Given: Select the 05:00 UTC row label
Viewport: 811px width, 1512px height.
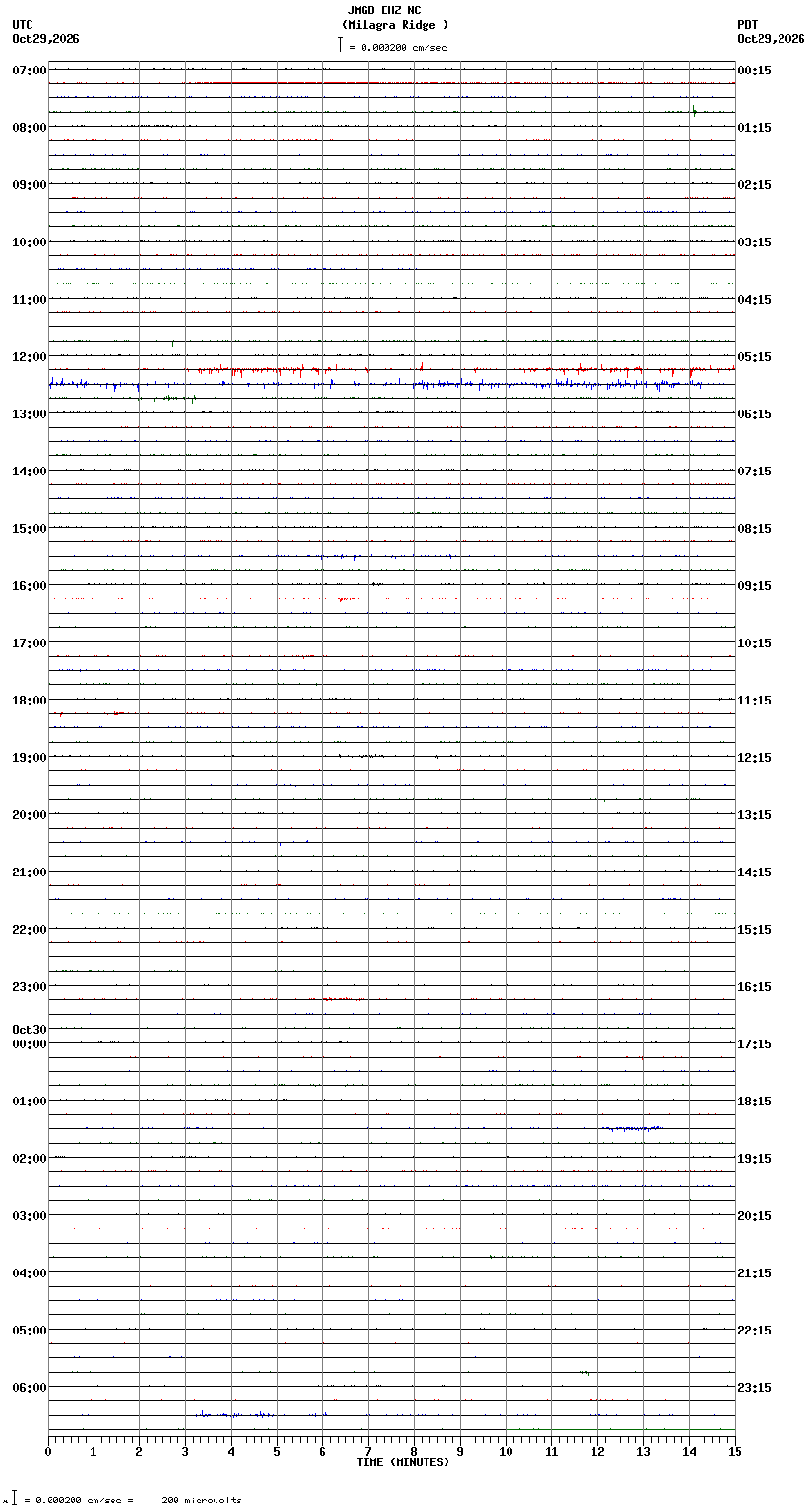Looking at the screenshot, I should pyautogui.click(x=30, y=1331).
